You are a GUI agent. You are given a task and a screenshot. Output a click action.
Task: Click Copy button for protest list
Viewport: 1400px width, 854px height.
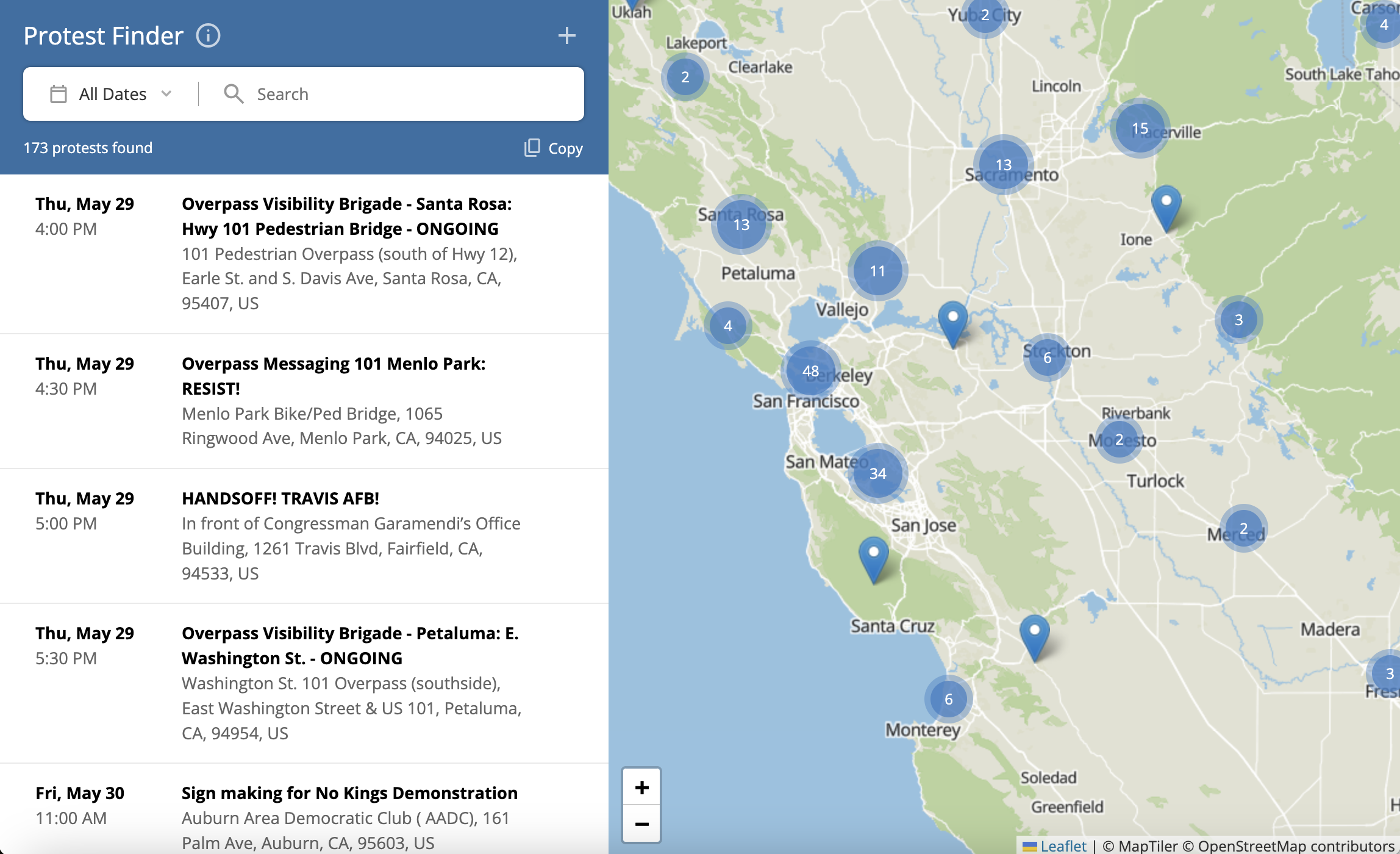(565, 148)
